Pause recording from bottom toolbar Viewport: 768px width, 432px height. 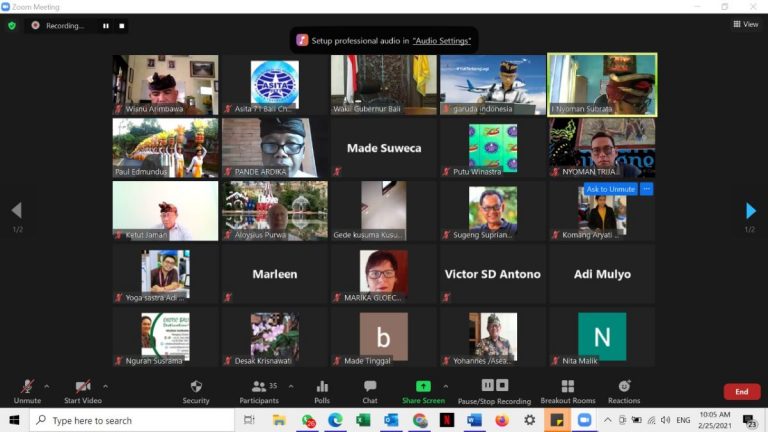(487, 385)
